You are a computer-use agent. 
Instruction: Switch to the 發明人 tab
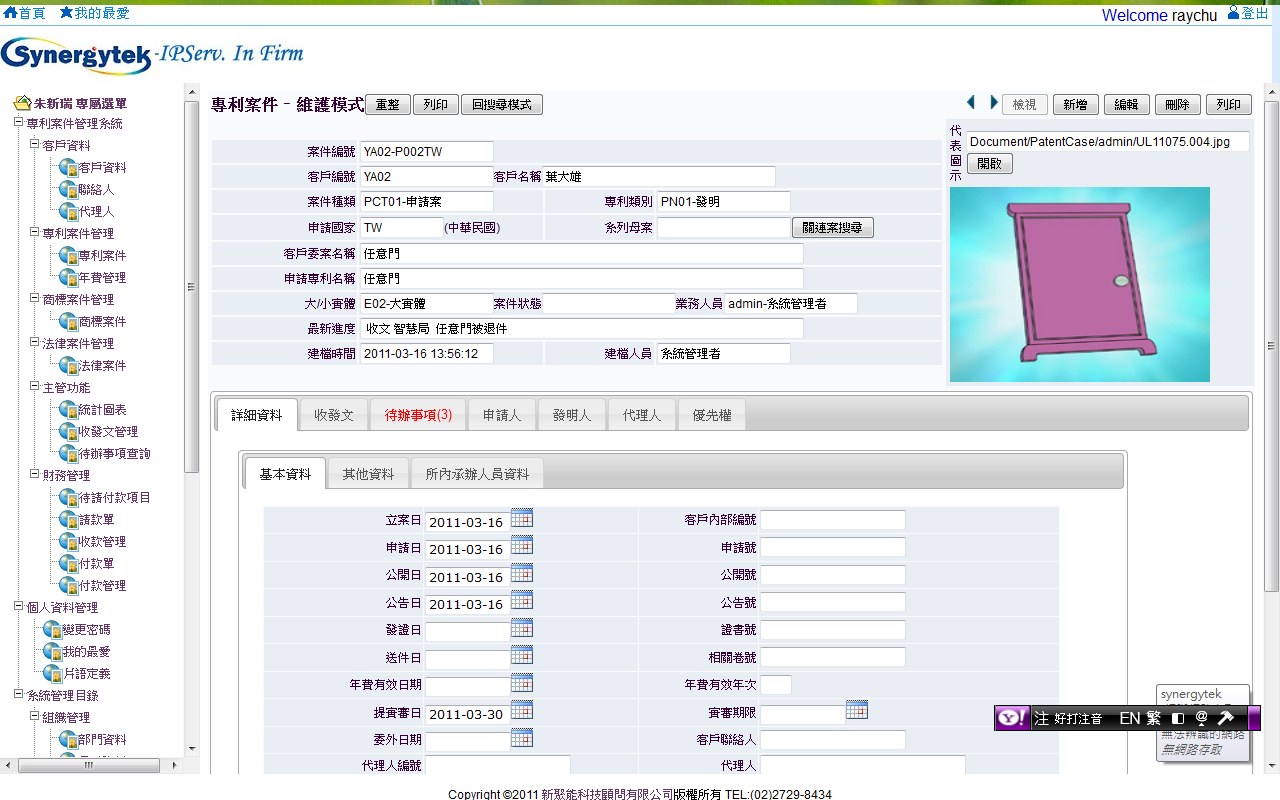(x=572, y=415)
